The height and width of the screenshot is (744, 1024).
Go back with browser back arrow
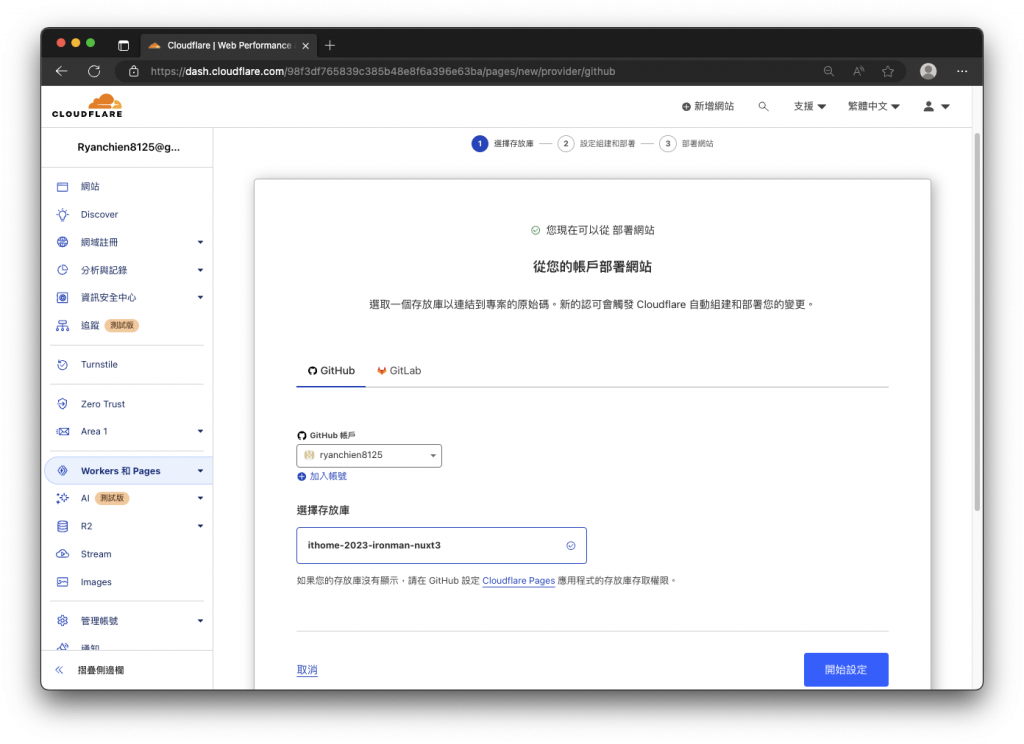click(61, 71)
